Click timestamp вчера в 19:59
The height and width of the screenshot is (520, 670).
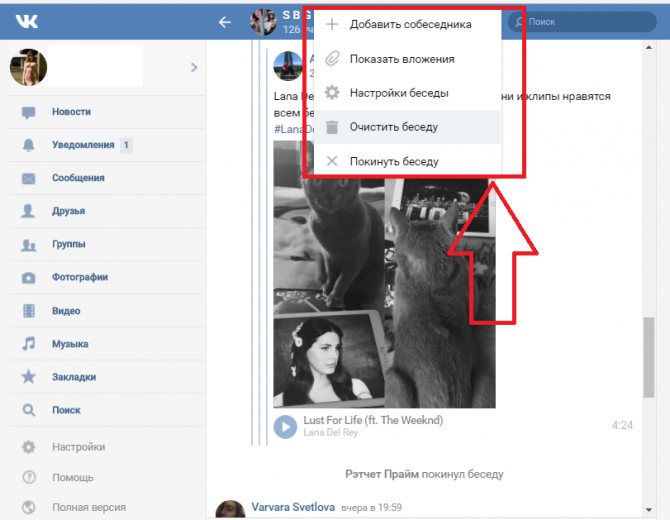(x=371, y=508)
